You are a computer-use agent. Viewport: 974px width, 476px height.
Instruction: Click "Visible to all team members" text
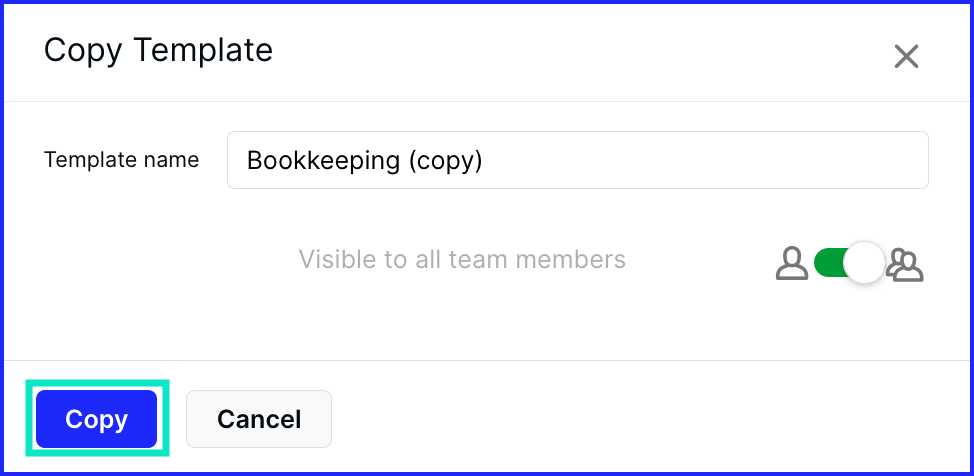[x=462, y=259]
